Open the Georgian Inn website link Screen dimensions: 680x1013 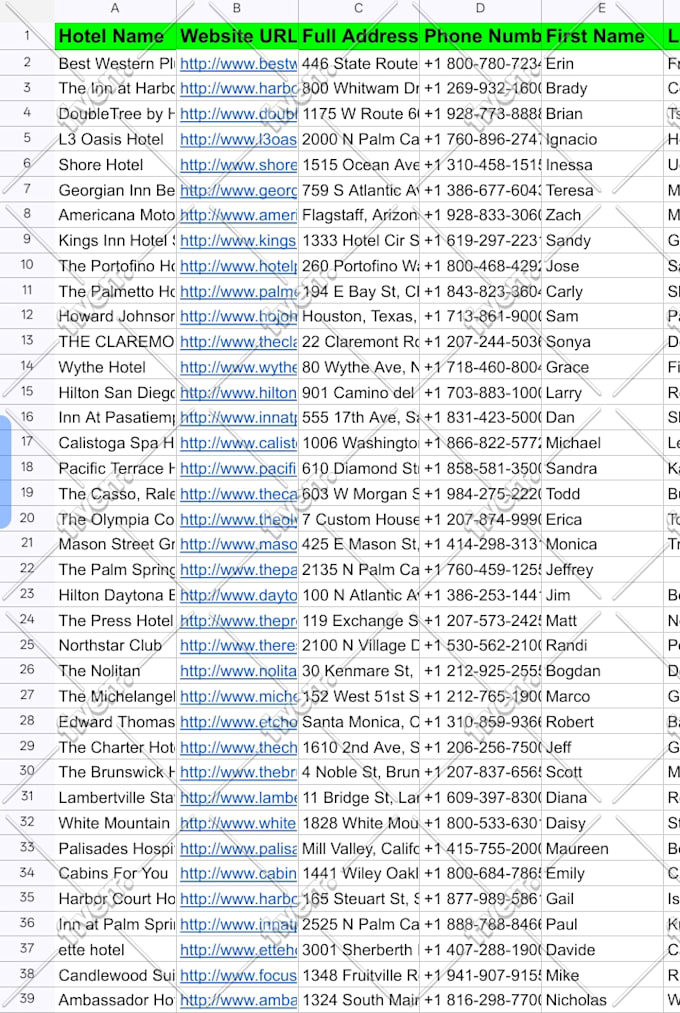(x=238, y=190)
